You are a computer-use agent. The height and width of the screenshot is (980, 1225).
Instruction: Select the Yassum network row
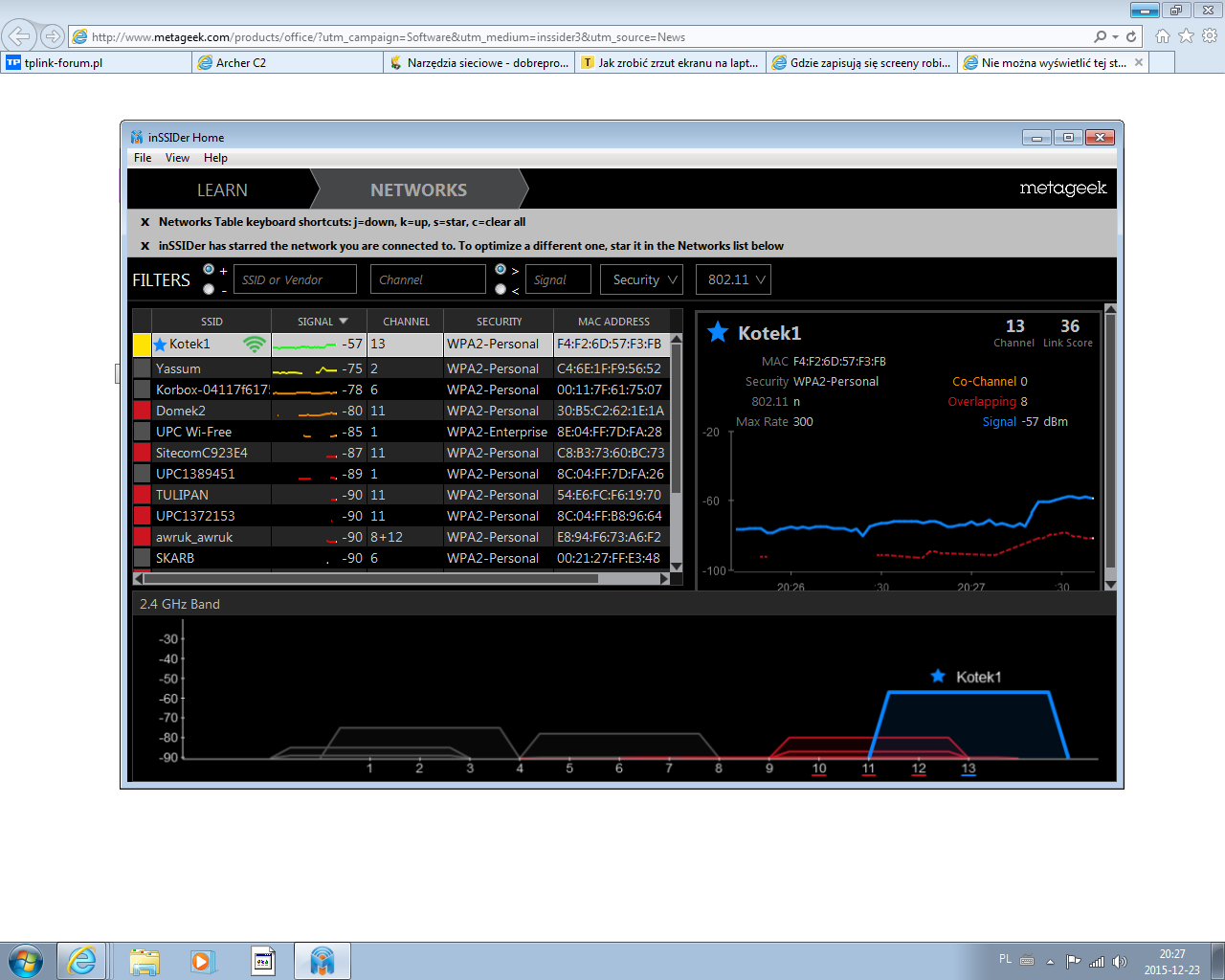point(211,368)
